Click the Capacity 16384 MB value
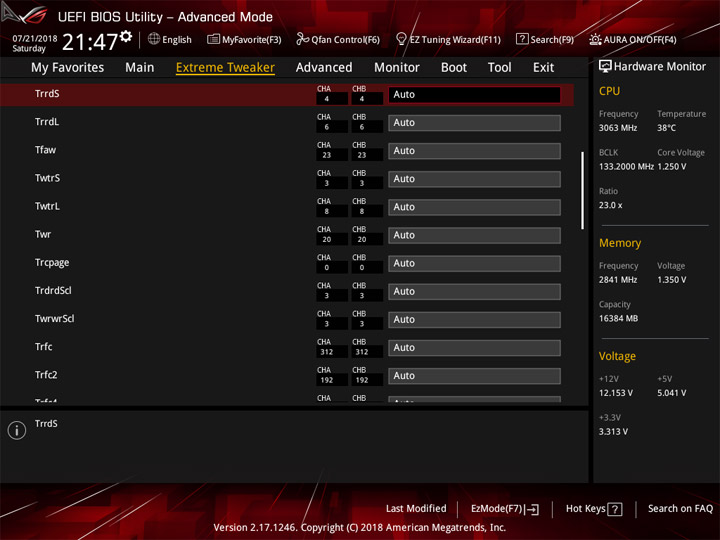Screen dimensions: 720x540 (x=619, y=319)
